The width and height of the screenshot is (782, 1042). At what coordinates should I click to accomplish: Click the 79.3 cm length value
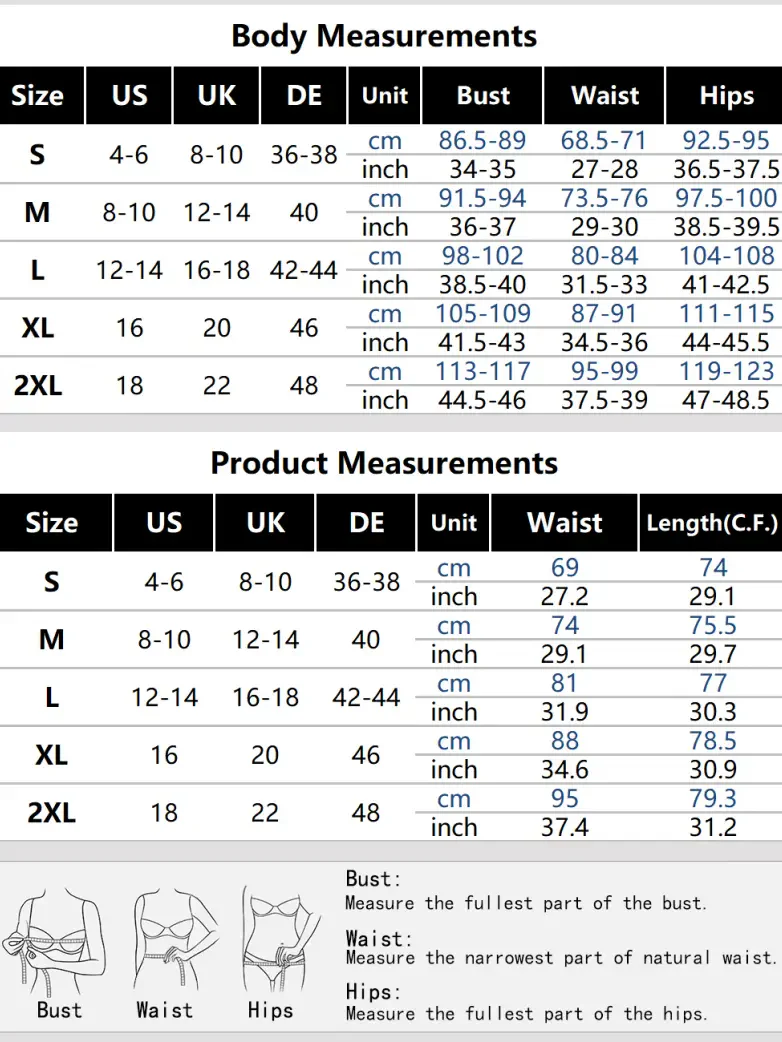click(712, 798)
